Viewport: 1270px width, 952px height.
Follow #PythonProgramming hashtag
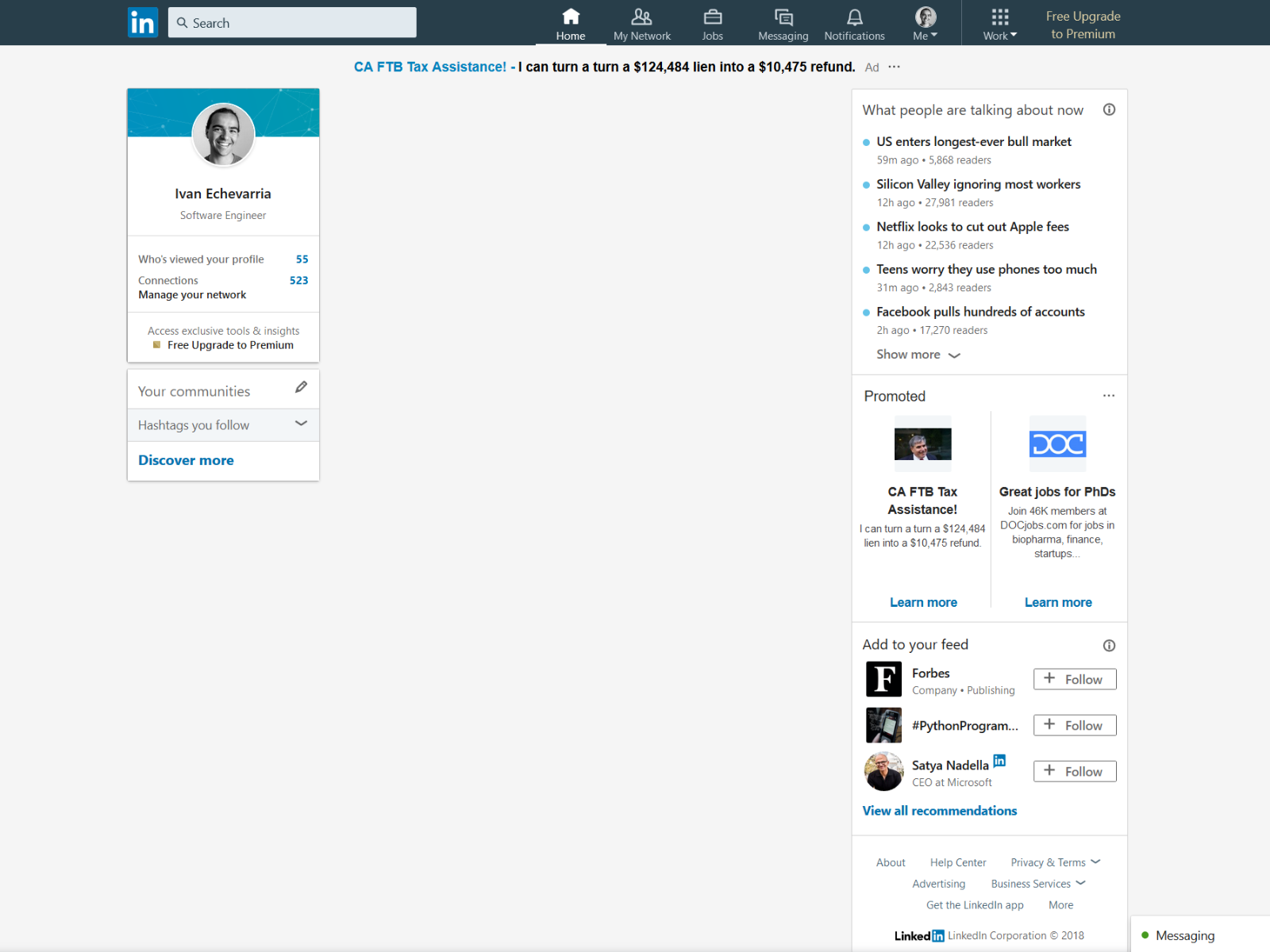1075,725
